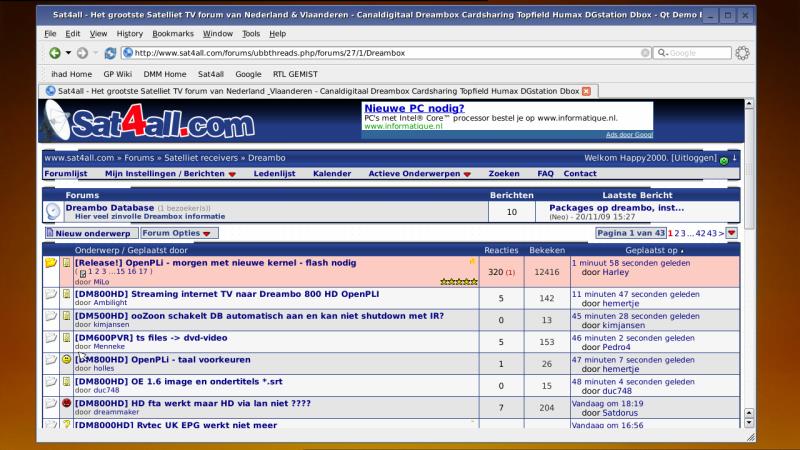
Task: Open user profile Satdorus
Action: pyautogui.click(x=620, y=413)
